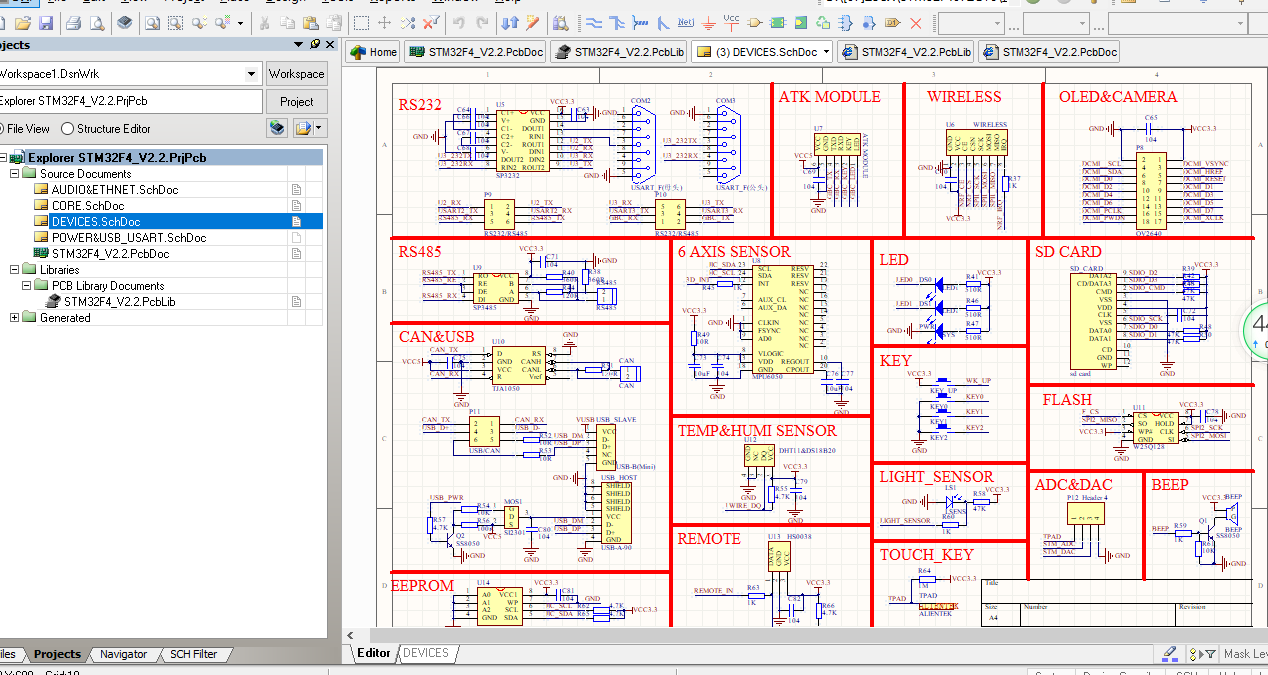Open the Home document tab
Viewport: 1268px width, 675px height.
pos(373,52)
